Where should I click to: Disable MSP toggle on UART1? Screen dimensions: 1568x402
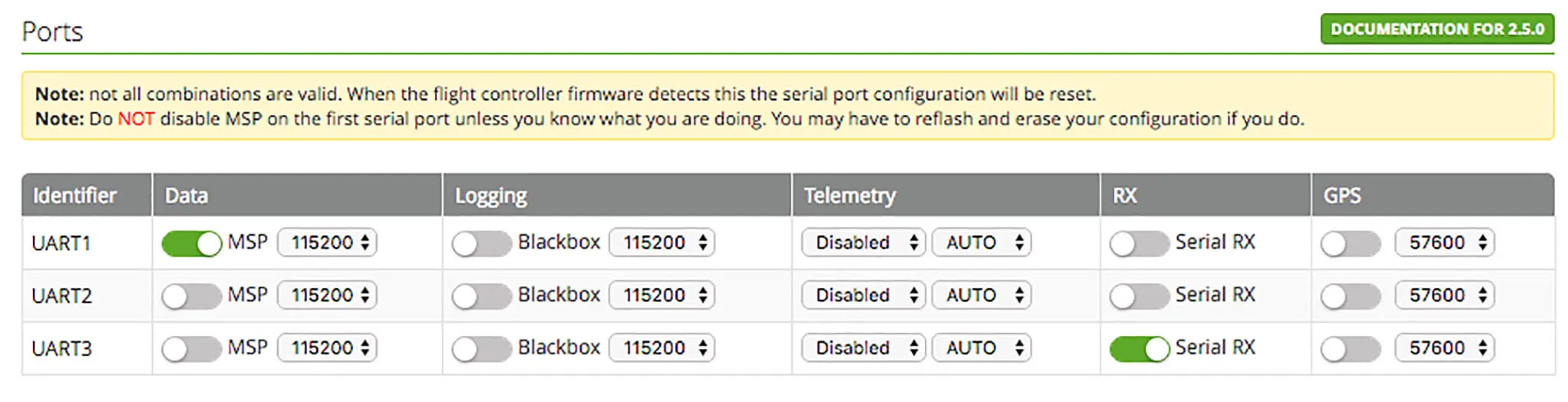click(191, 243)
